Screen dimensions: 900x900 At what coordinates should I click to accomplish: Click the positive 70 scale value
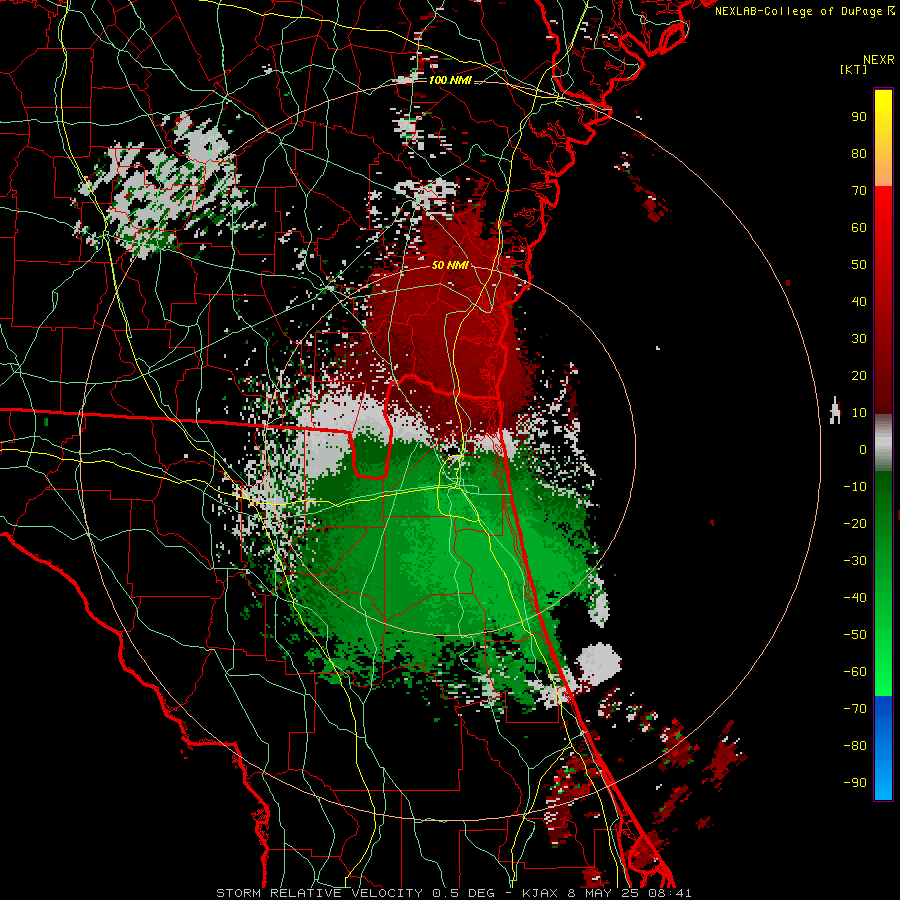tap(859, 191)
